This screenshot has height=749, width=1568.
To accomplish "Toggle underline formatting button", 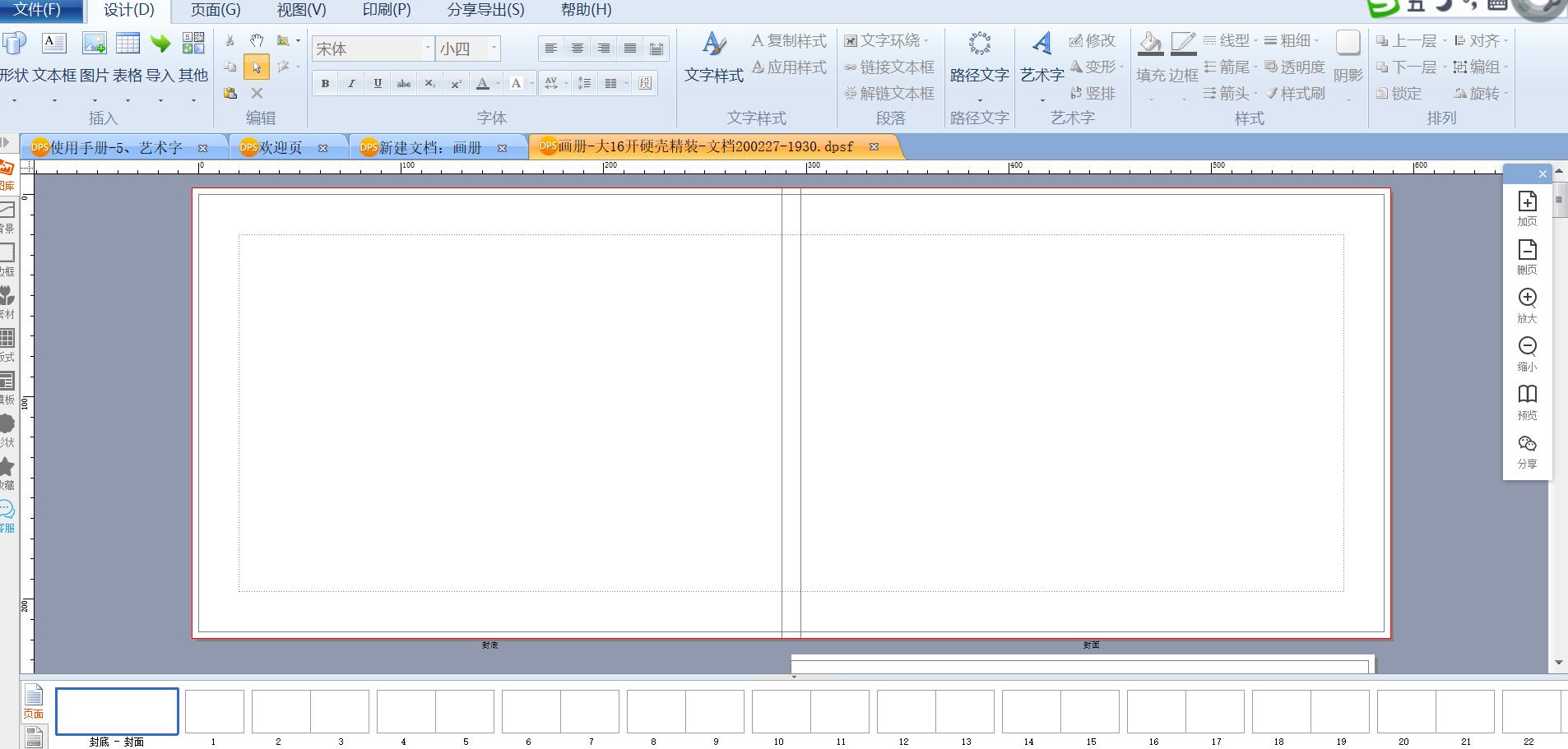I will click(378, 83).
